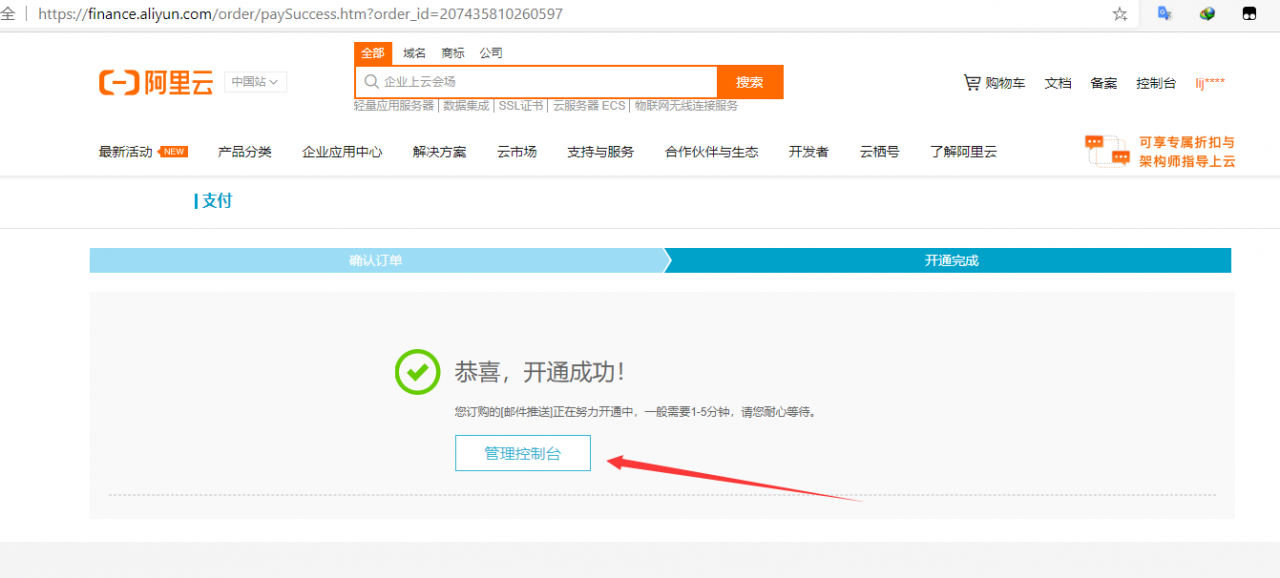Open 企业应用中心 menu
Screen dimensions: 1280x578
click(x=342, y=152)
